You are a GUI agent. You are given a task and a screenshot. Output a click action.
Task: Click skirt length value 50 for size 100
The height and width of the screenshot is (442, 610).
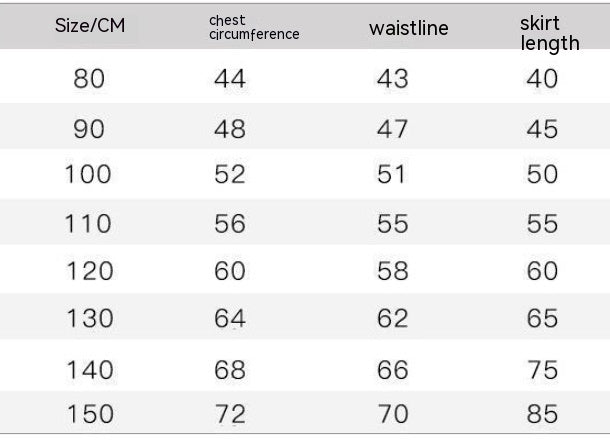pos(541,175)
